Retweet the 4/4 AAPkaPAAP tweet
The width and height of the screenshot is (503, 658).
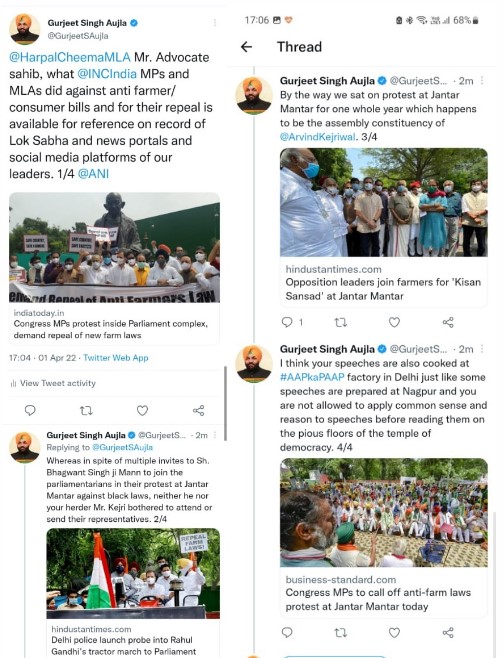[x=340, y=632]
